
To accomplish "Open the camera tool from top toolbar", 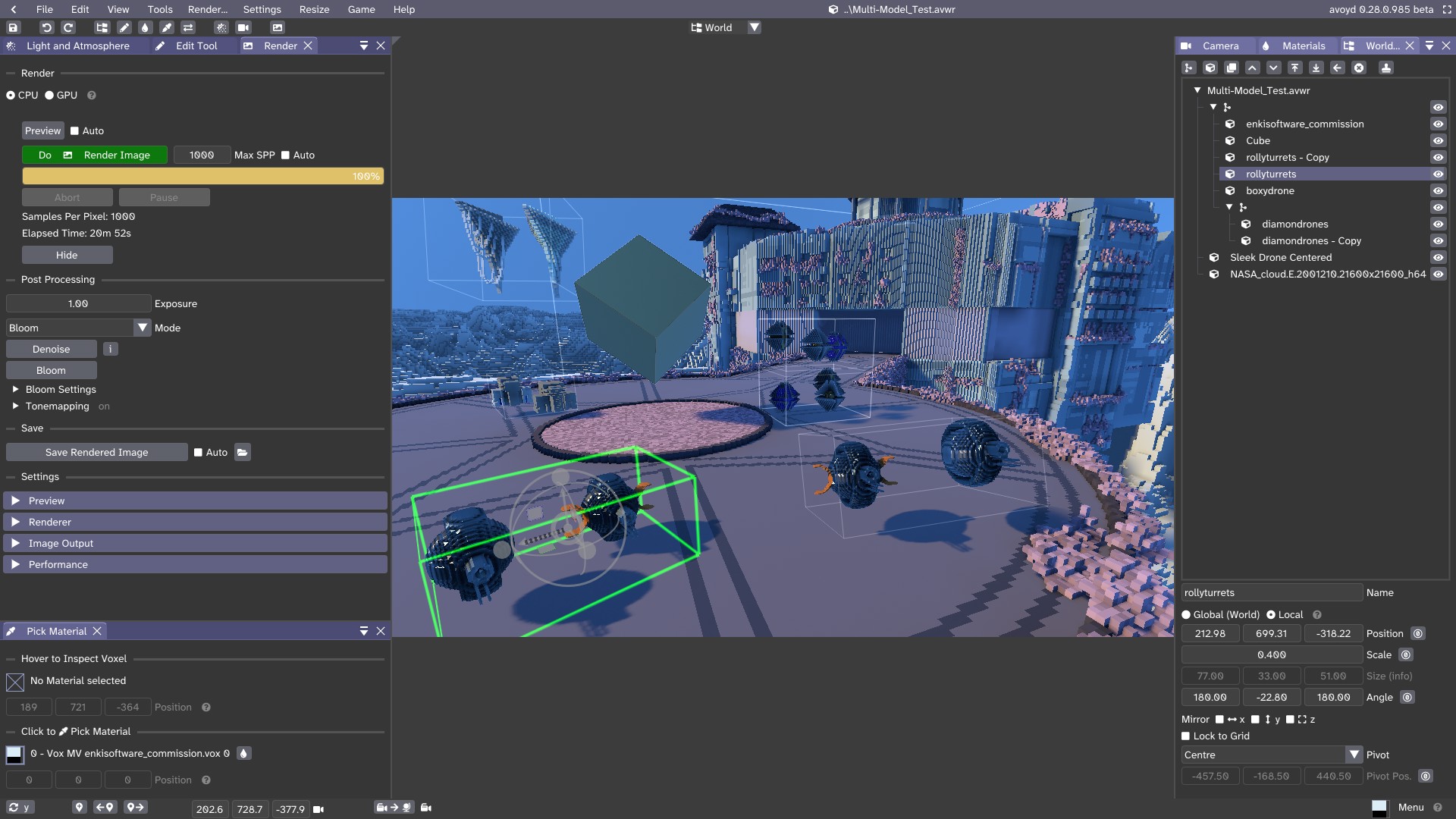I will coord(243,27).
